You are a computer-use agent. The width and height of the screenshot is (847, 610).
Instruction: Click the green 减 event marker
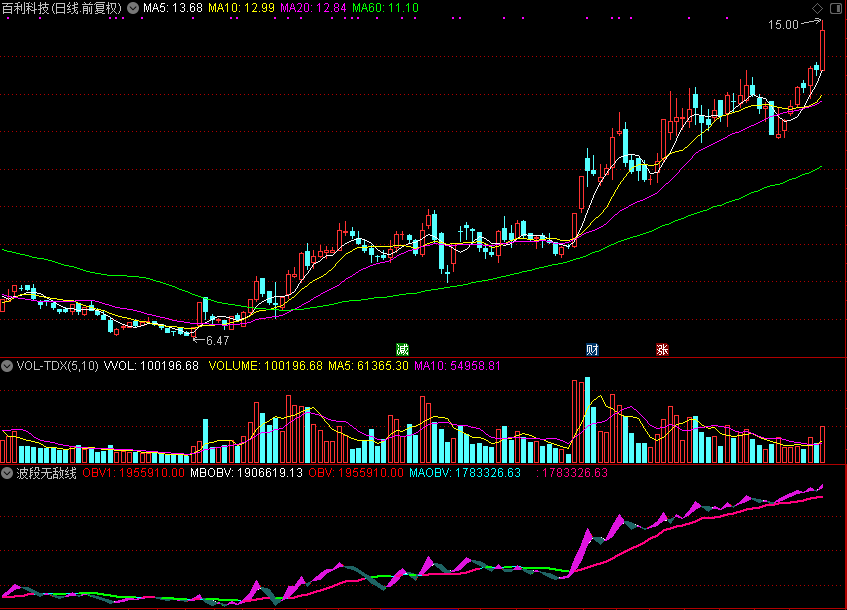(402, 350)
